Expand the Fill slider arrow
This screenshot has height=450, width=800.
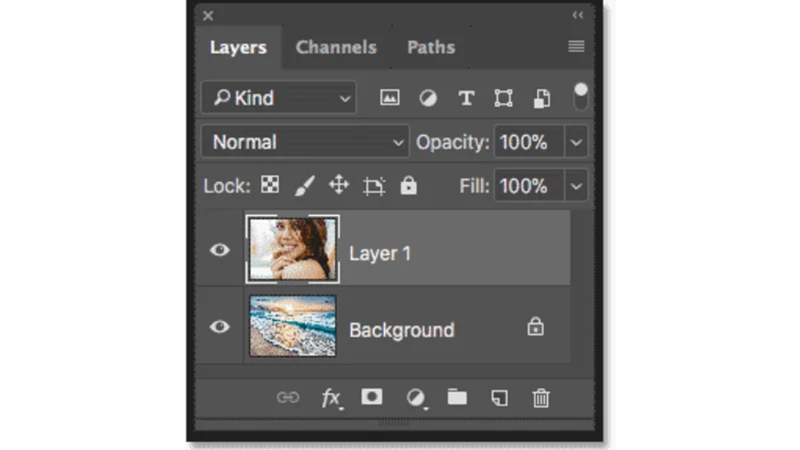click(576, 186)
